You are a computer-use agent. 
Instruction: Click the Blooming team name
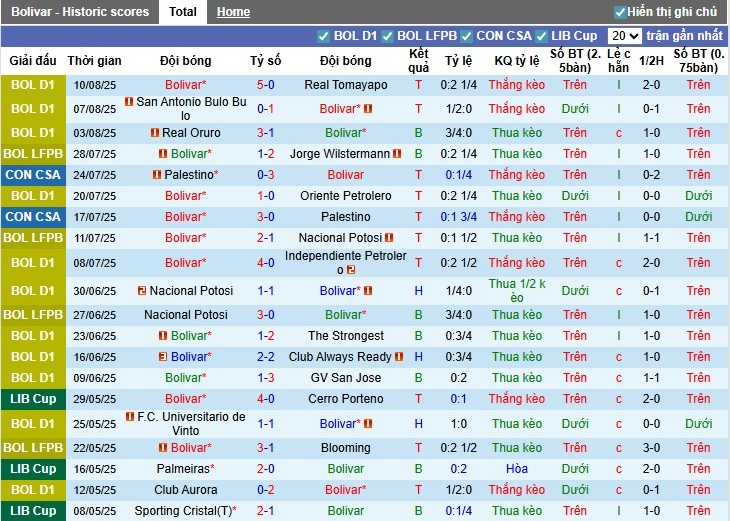tap(345, 447)
